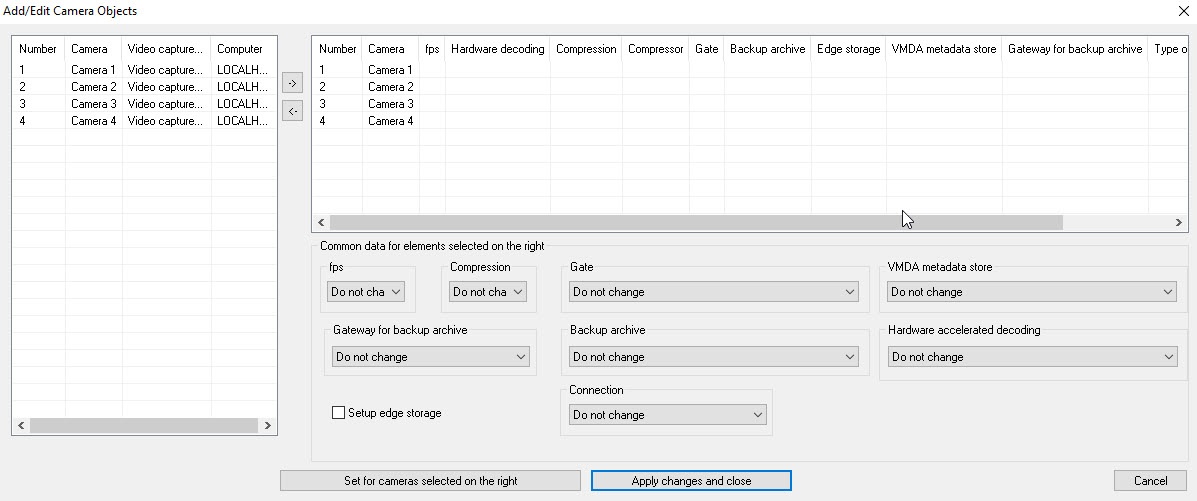Open the fps dropdown
Viewport: 1197px width, 501px height.
pyautogui.click(x=366, y=292)
